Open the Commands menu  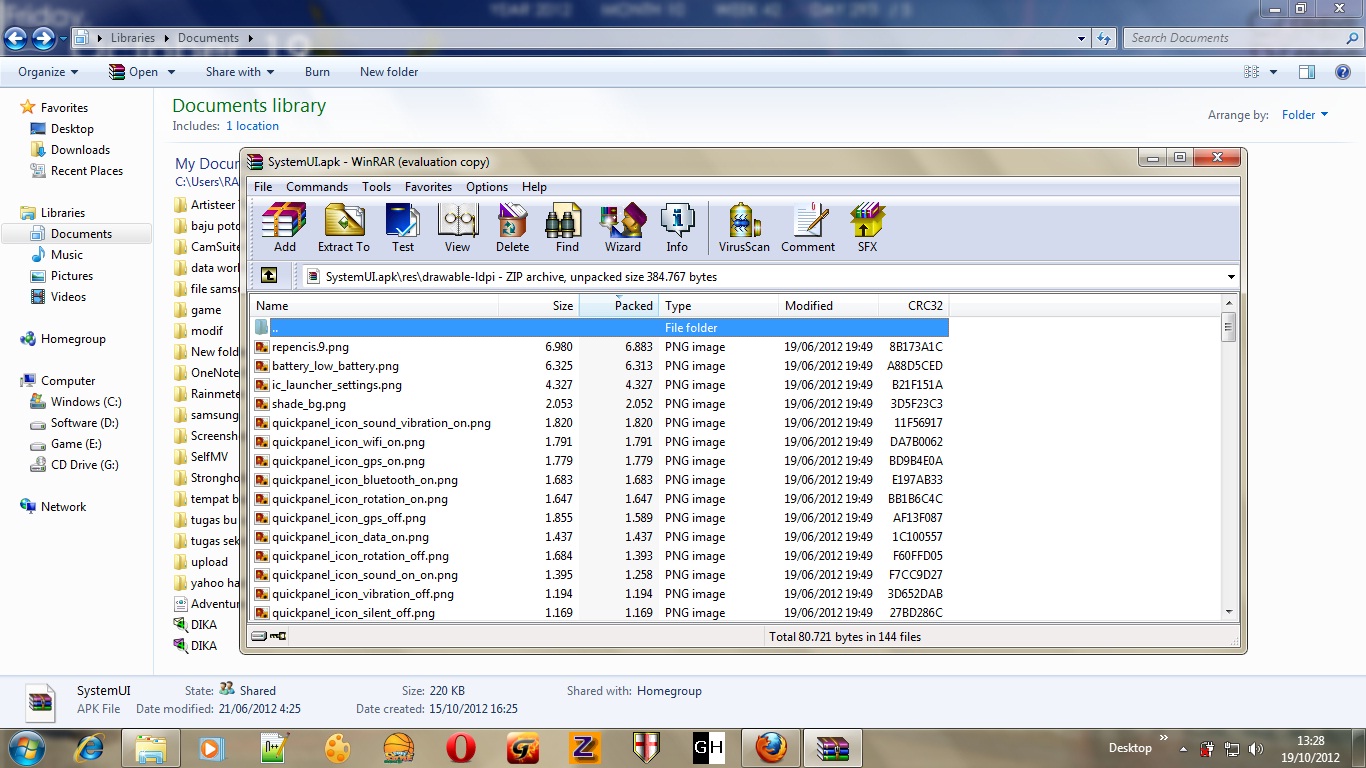click(317, 187)
